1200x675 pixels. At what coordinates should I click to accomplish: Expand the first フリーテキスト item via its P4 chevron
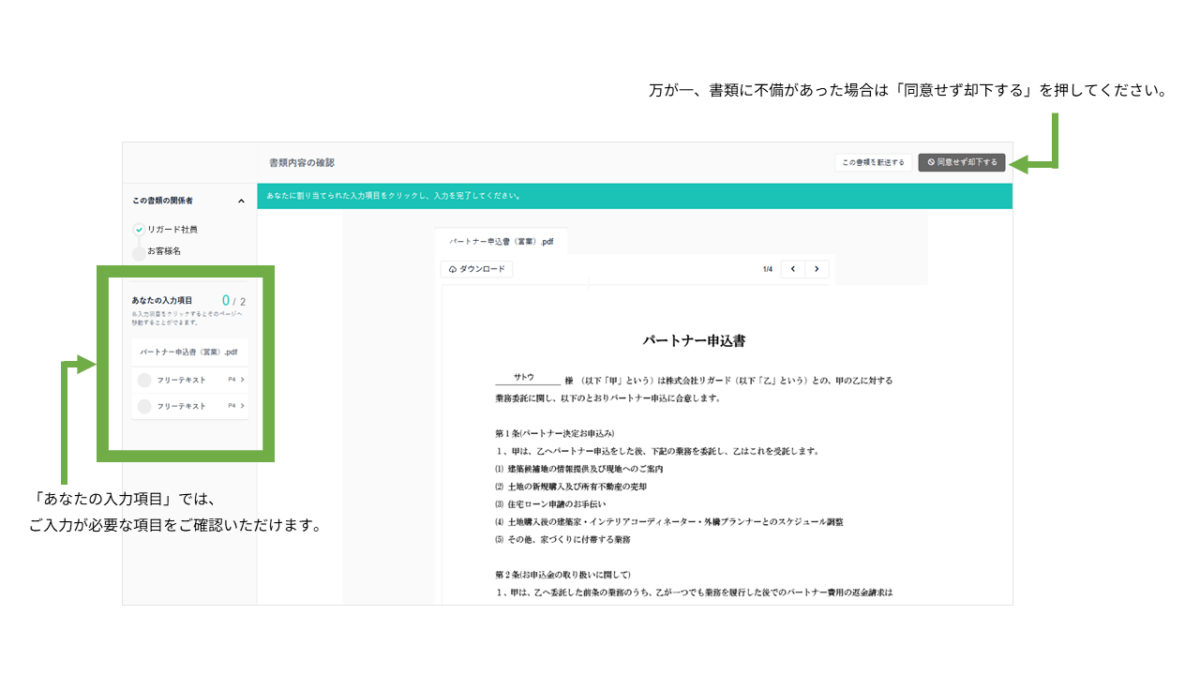point(241,378)
